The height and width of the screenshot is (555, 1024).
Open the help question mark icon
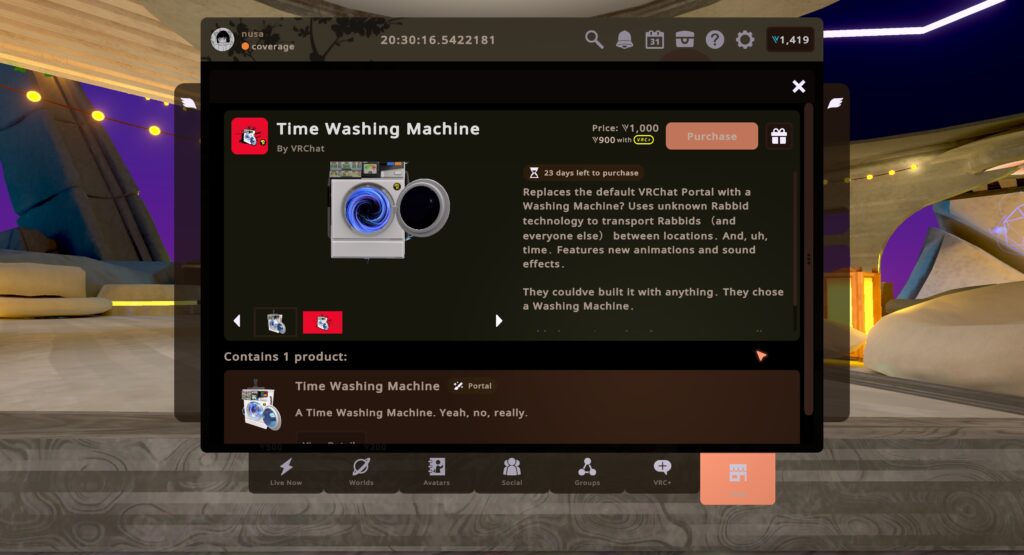[x=715, y=40]
